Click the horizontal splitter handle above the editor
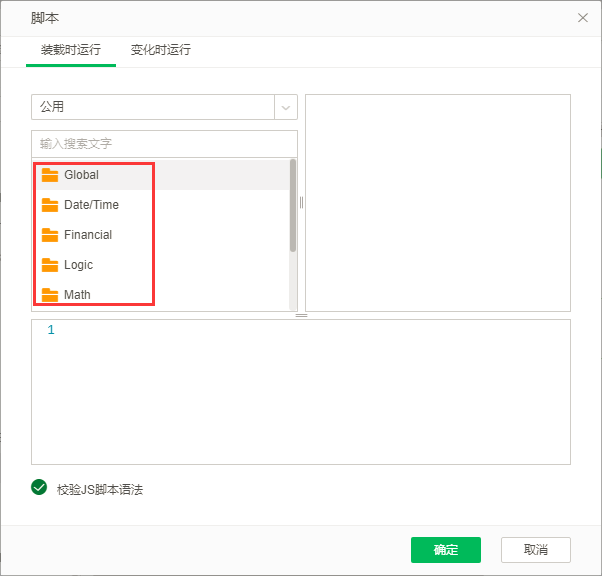The image size is (602, 576). pos(301,315)
